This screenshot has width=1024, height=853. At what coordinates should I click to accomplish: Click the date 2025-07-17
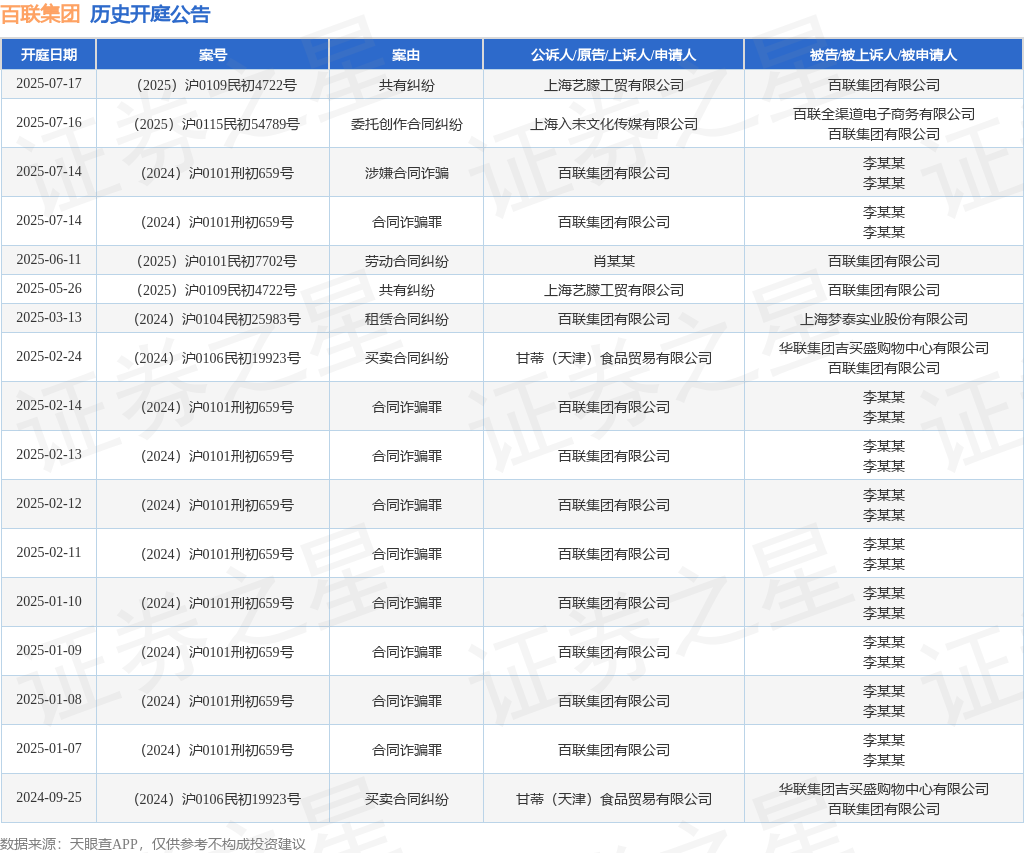49,84
